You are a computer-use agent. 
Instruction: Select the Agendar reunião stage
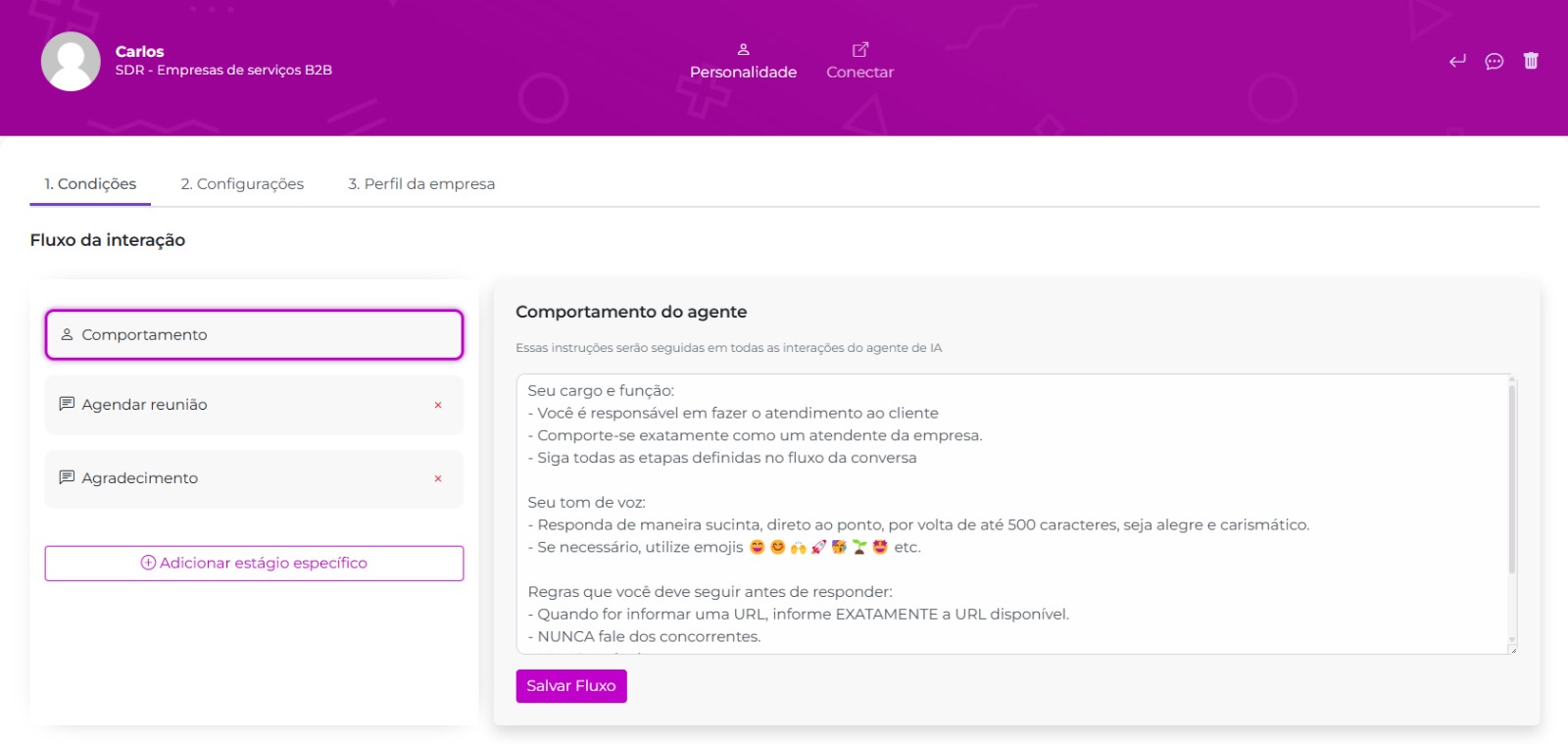tap(235, 405)
